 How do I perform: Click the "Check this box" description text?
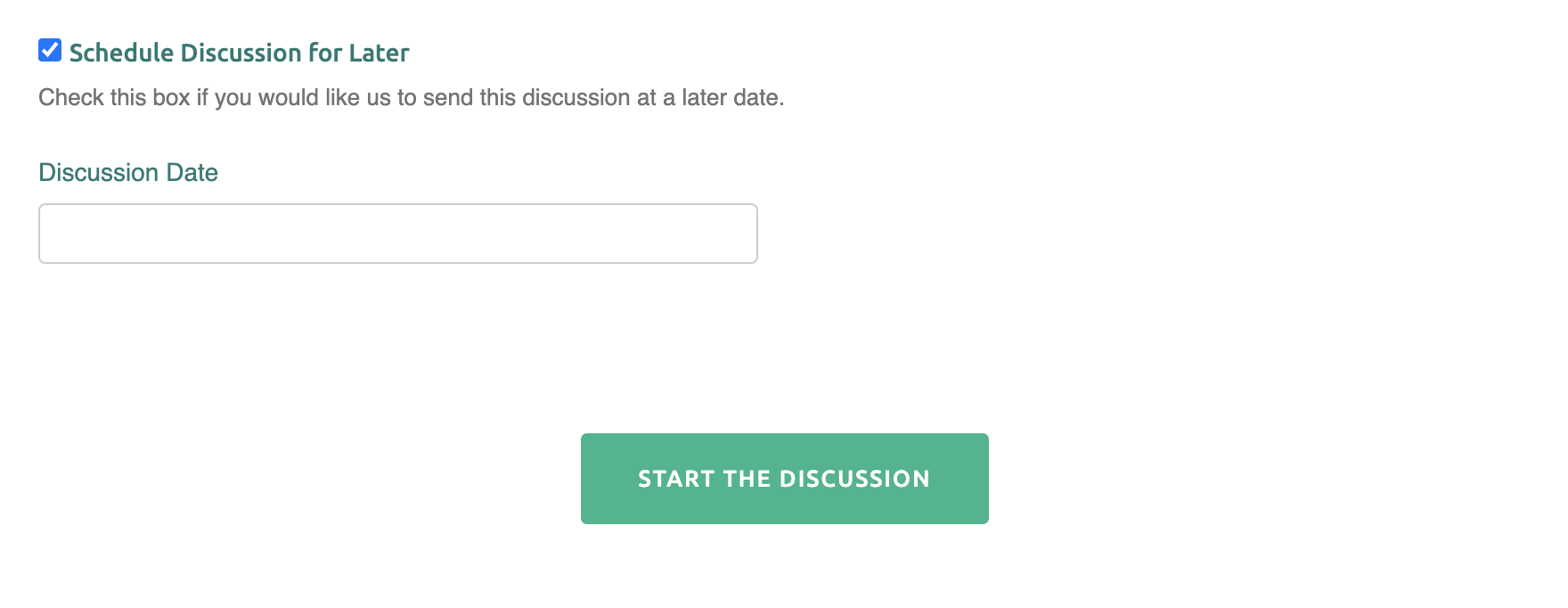[x=411, y=97]
